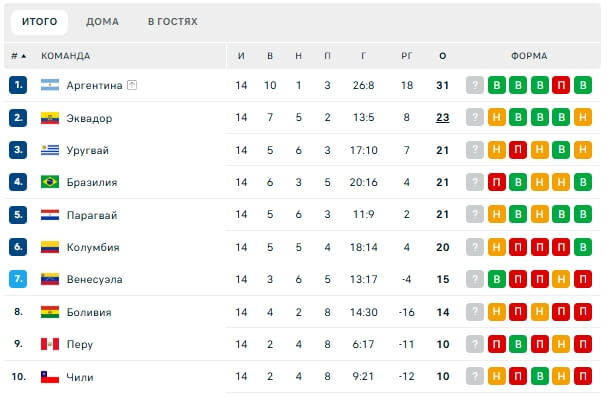Click the underlined 23 points value for Эквадор

click(x=442, y=117)
